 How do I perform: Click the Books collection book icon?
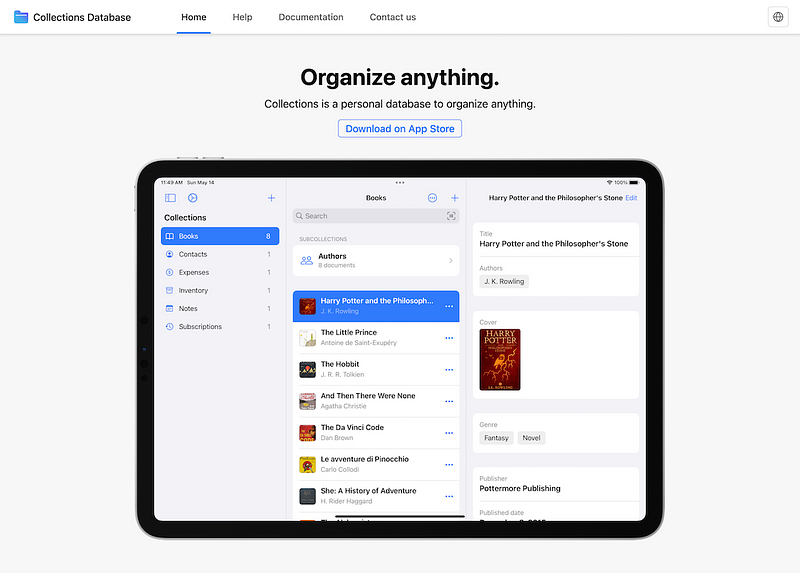pos(170,236)
